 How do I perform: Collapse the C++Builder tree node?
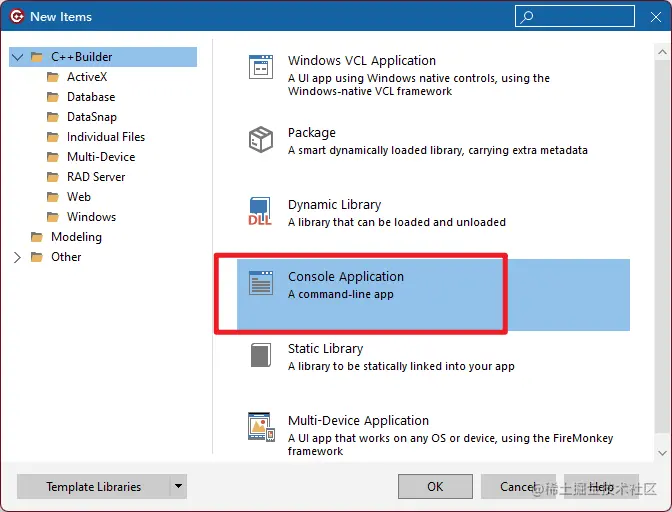pos(18,57)
